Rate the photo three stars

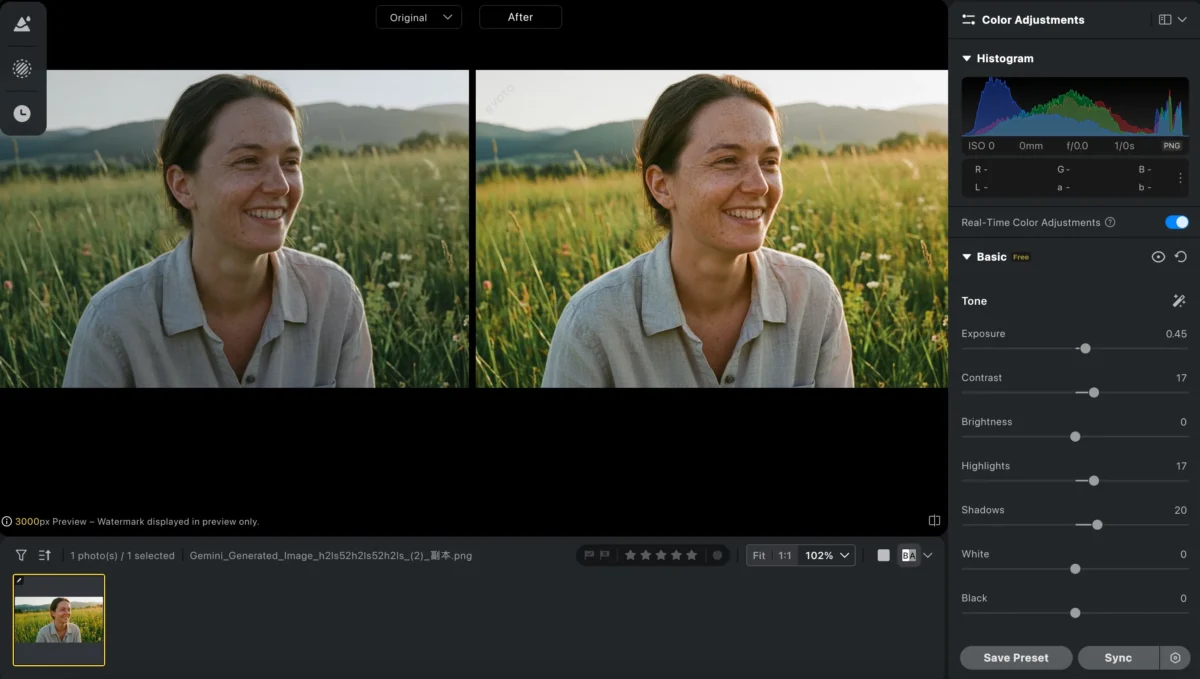click(x=660, y=555)
